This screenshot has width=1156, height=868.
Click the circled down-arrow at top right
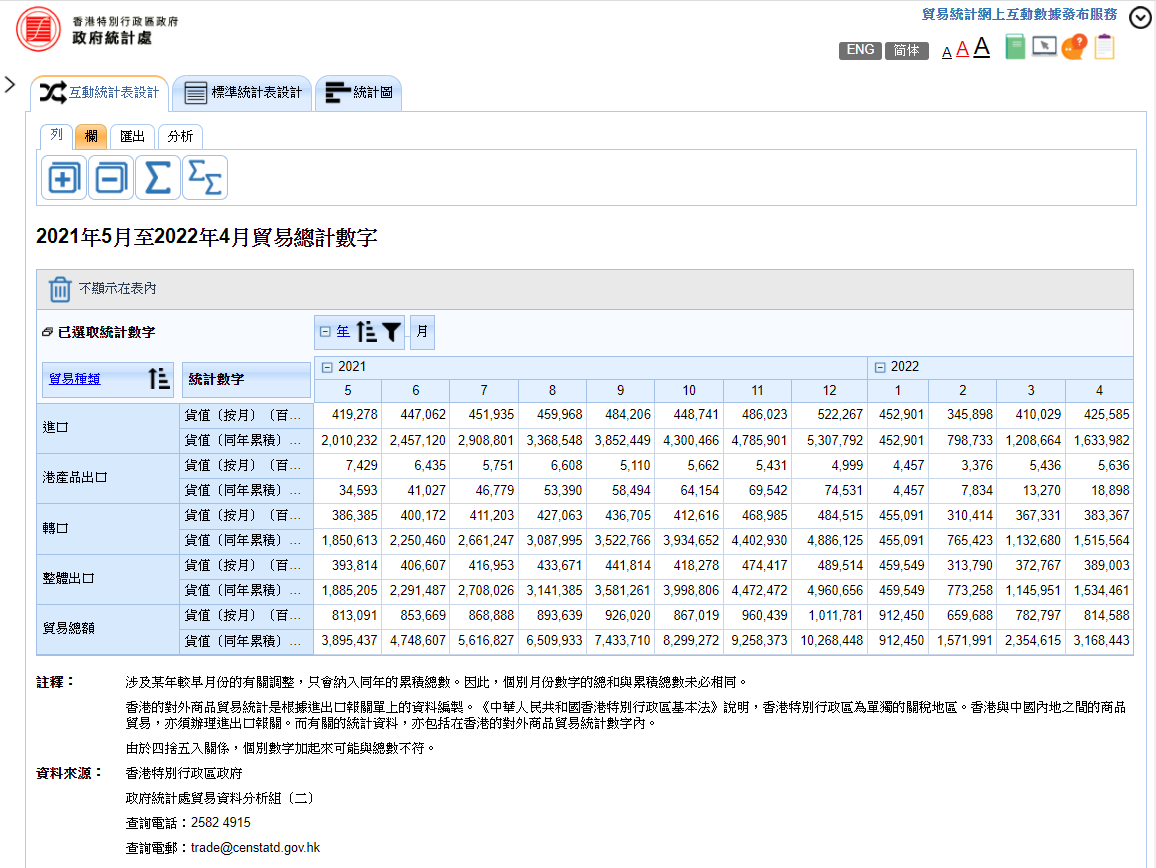click(1141, 18)
